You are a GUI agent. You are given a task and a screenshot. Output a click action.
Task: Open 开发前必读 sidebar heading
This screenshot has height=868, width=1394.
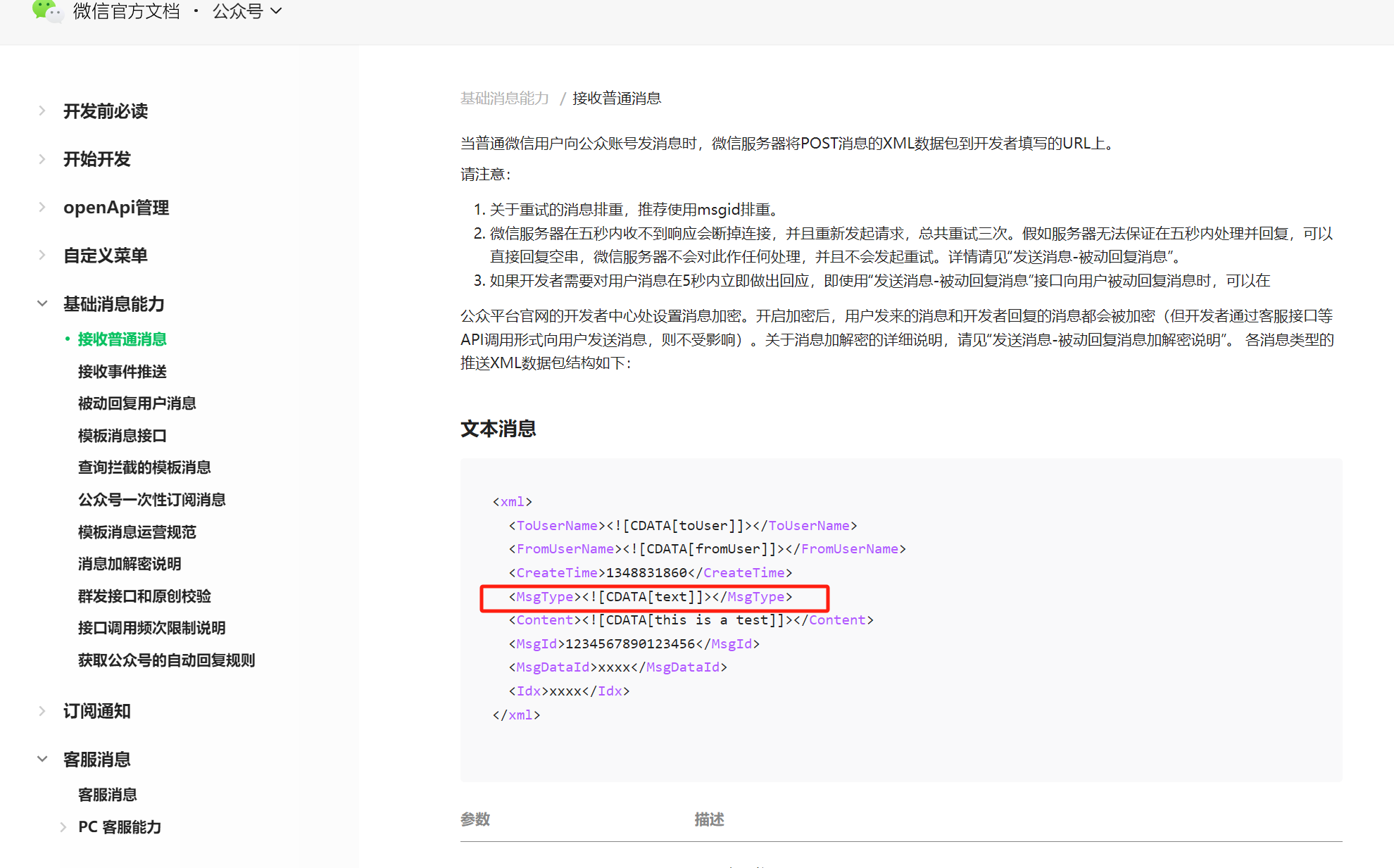coord(106,111)
